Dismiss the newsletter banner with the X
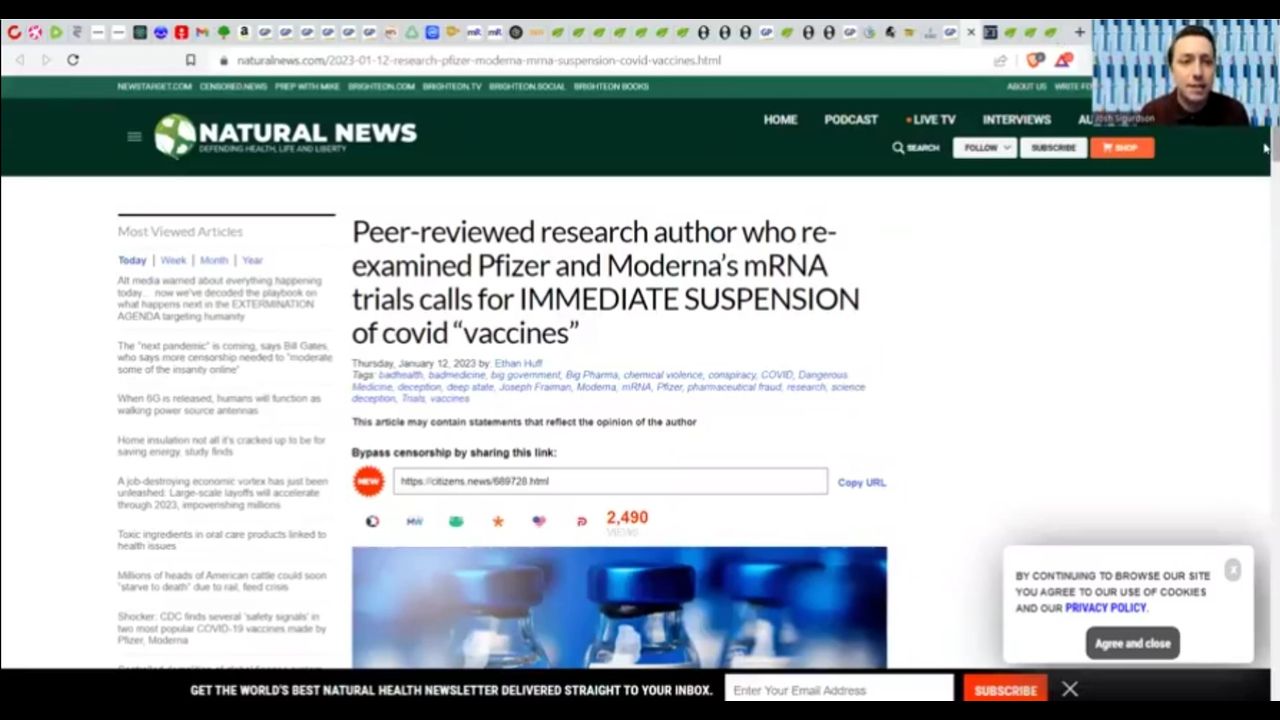The height and width of the screenshot is (720, 1280). pos(1070,689)
